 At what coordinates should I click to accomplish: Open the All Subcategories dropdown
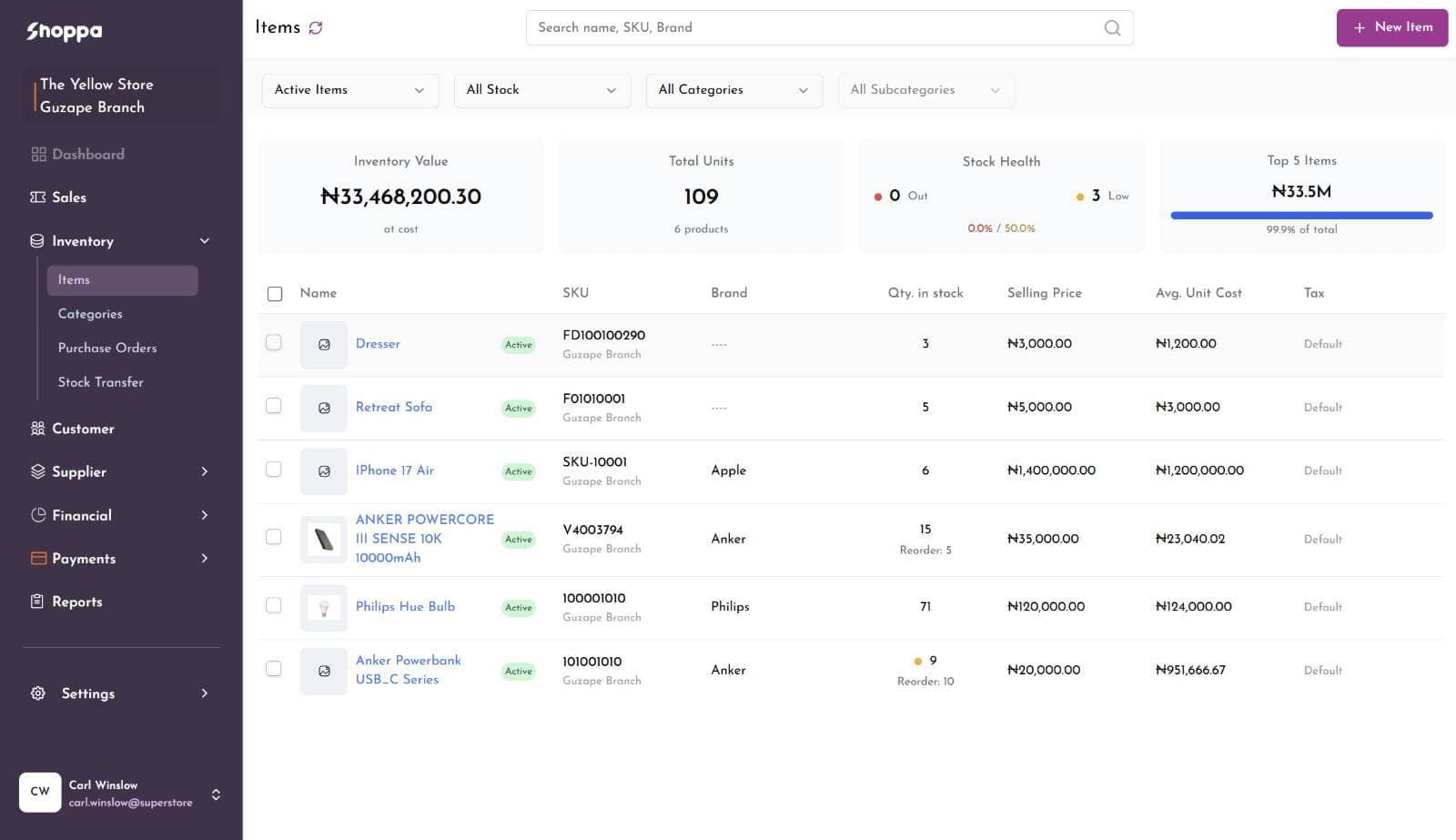pos(926,90)
